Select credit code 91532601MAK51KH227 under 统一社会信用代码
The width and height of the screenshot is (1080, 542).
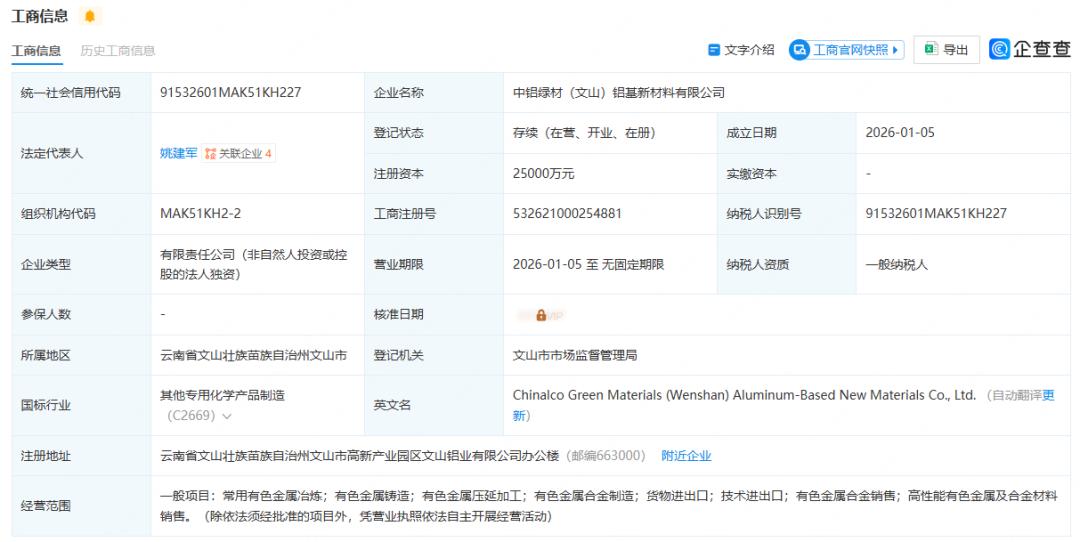coord(231,92)
